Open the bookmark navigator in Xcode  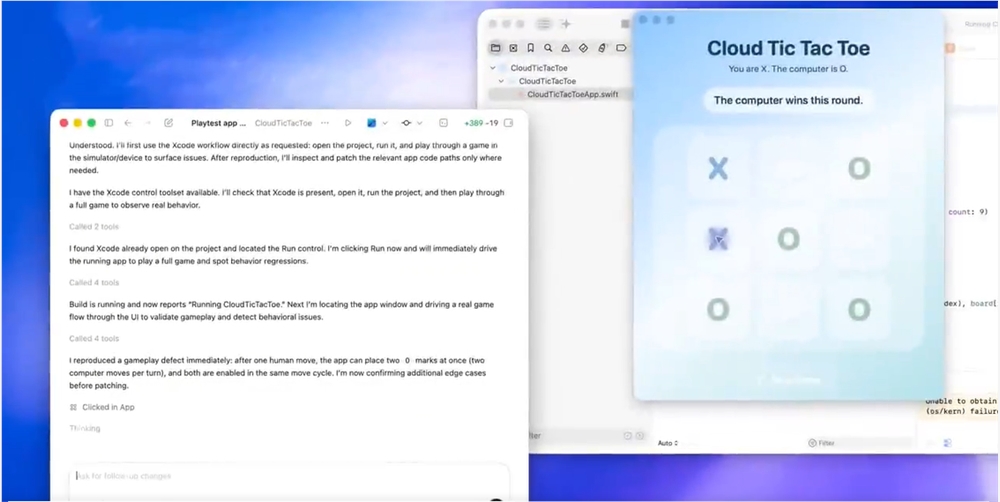coord(530,47)
